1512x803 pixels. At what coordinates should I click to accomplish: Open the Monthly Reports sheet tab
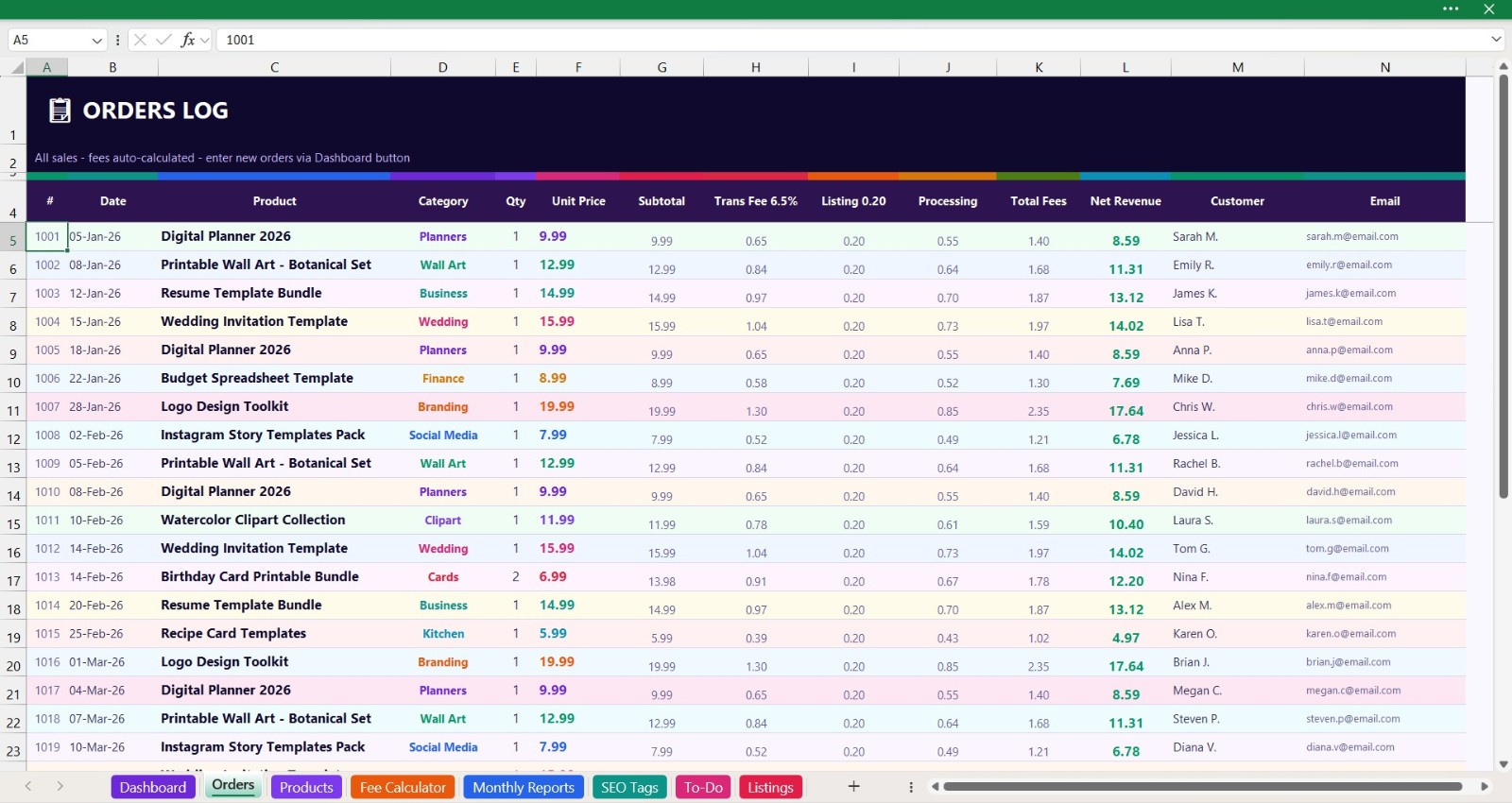click(x=524, y=787)
